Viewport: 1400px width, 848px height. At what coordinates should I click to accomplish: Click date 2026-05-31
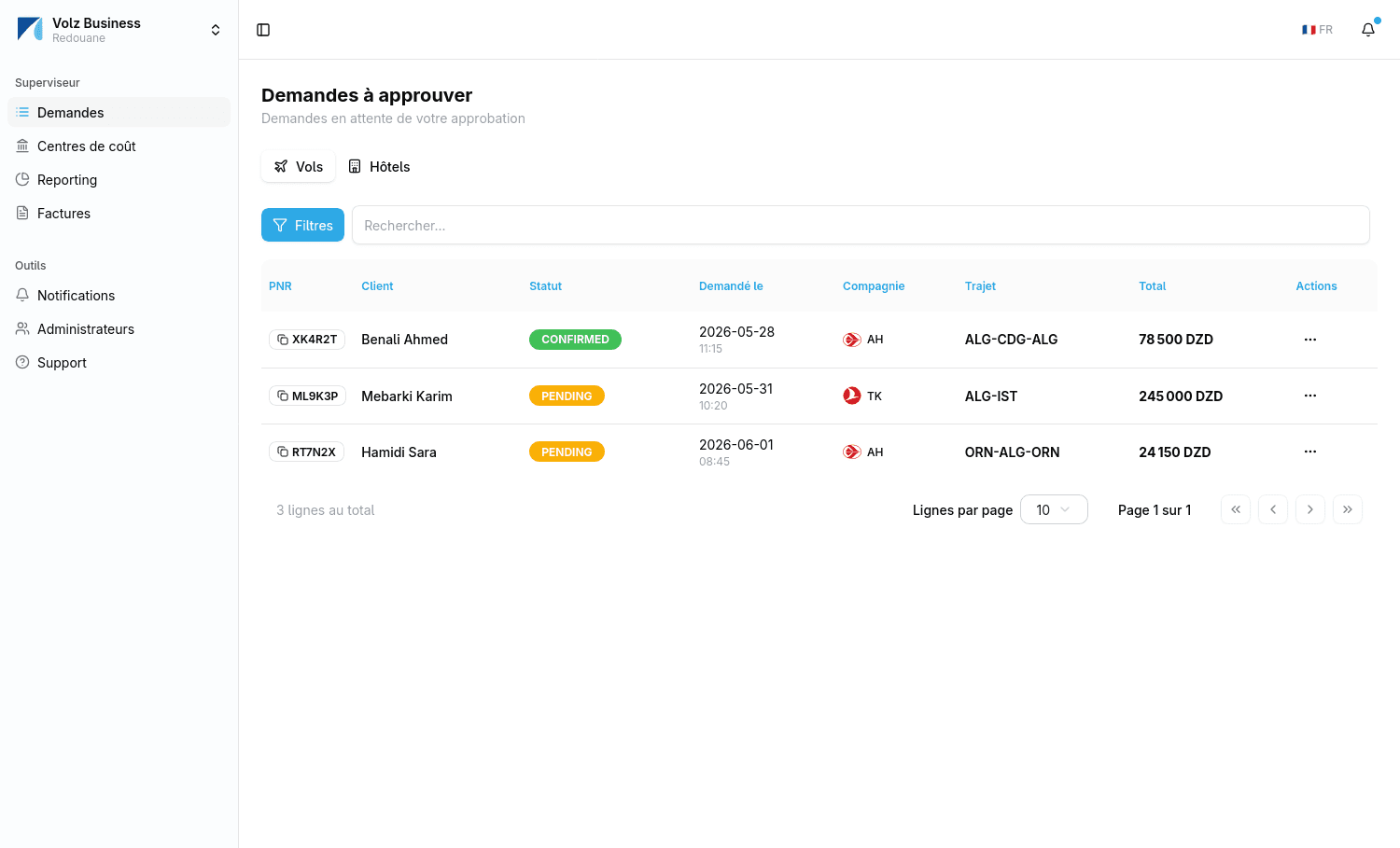[735, 389]
